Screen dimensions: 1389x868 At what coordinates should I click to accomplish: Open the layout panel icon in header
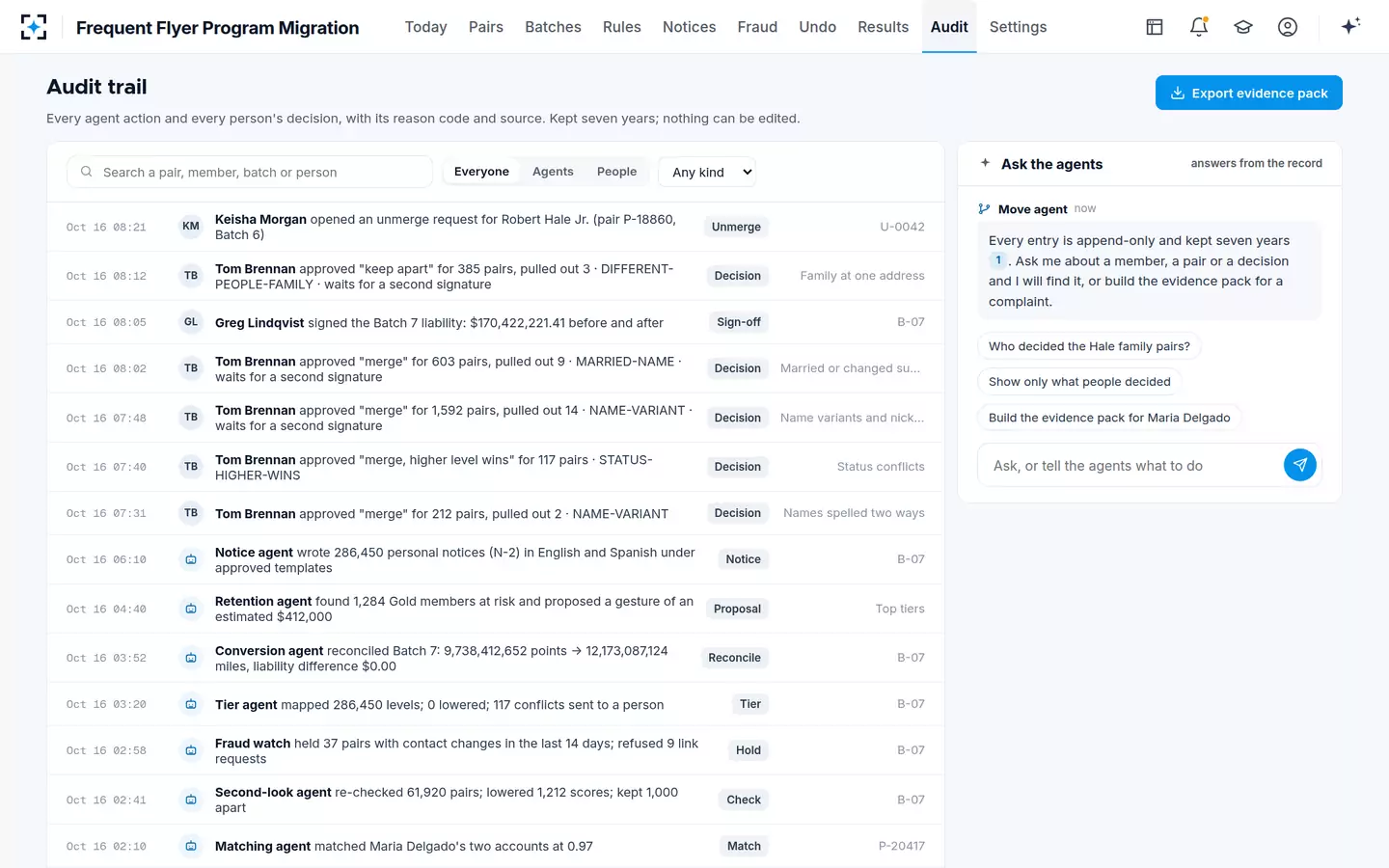pyautogui.click(x=1155, y=27)
